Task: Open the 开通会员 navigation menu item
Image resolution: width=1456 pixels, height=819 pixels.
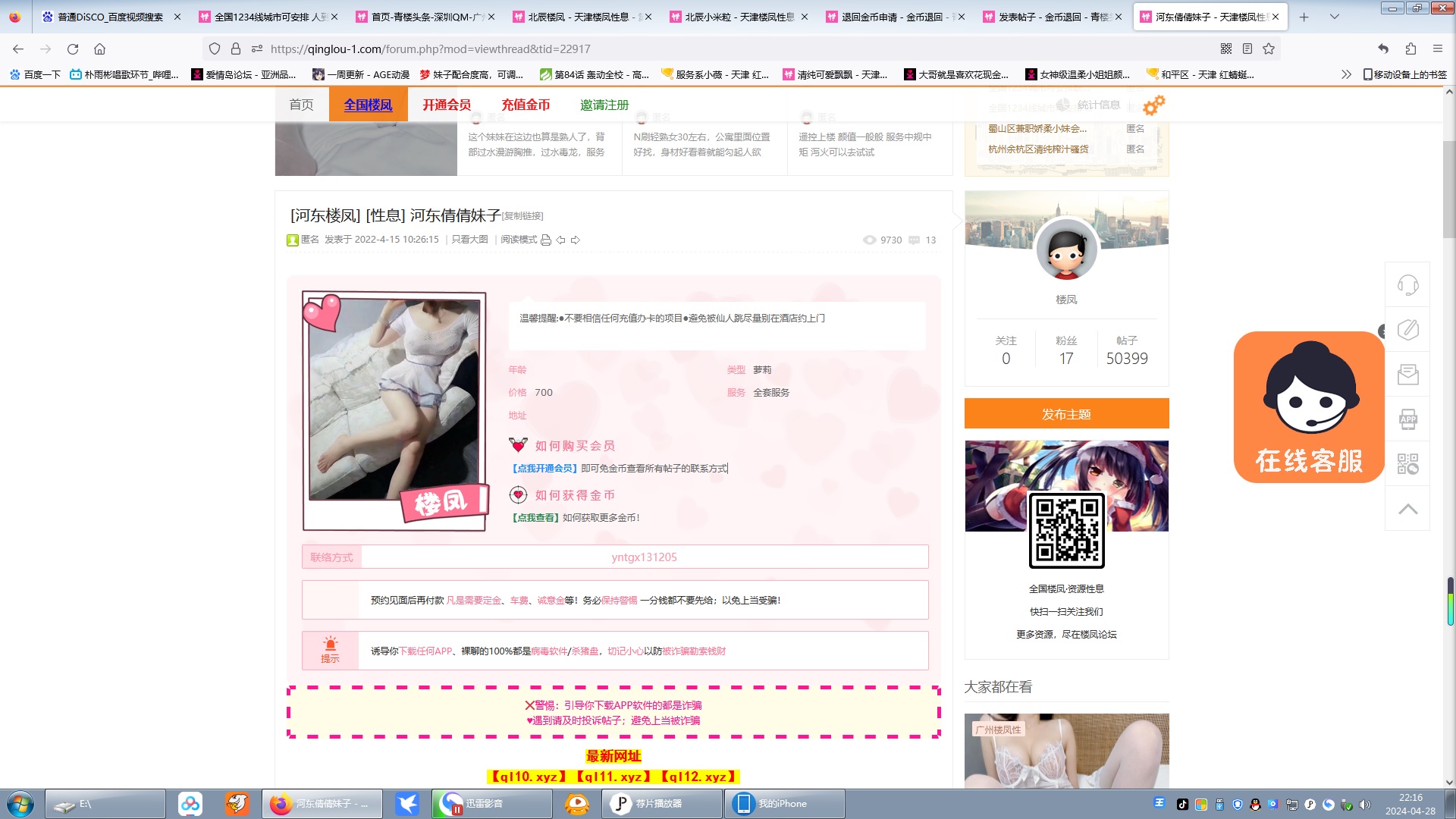Action: pyautogui.click(x=447, y=105)
